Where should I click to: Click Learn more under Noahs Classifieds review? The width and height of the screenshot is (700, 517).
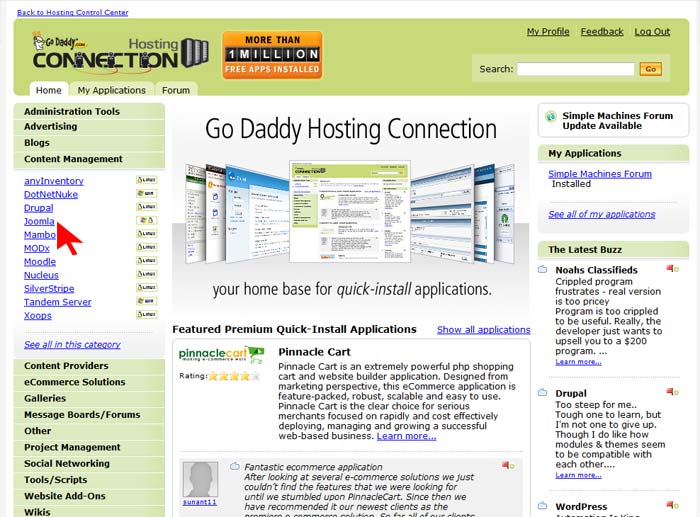(x=578, y=362)
